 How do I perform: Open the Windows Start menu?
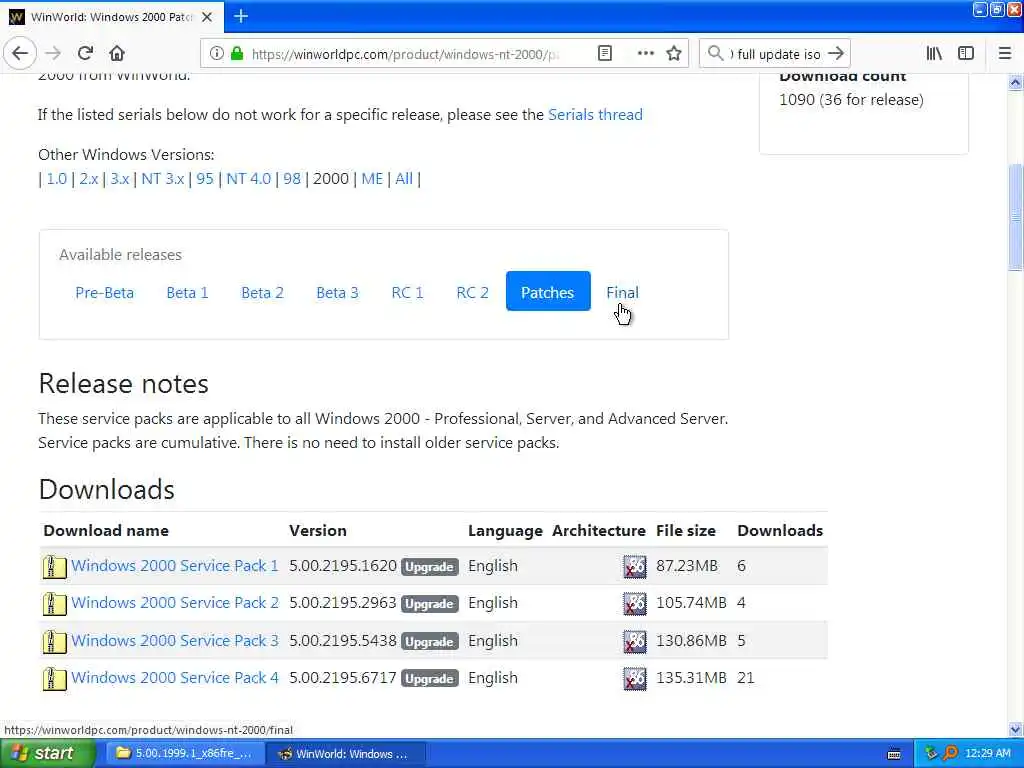pos(47,754)
